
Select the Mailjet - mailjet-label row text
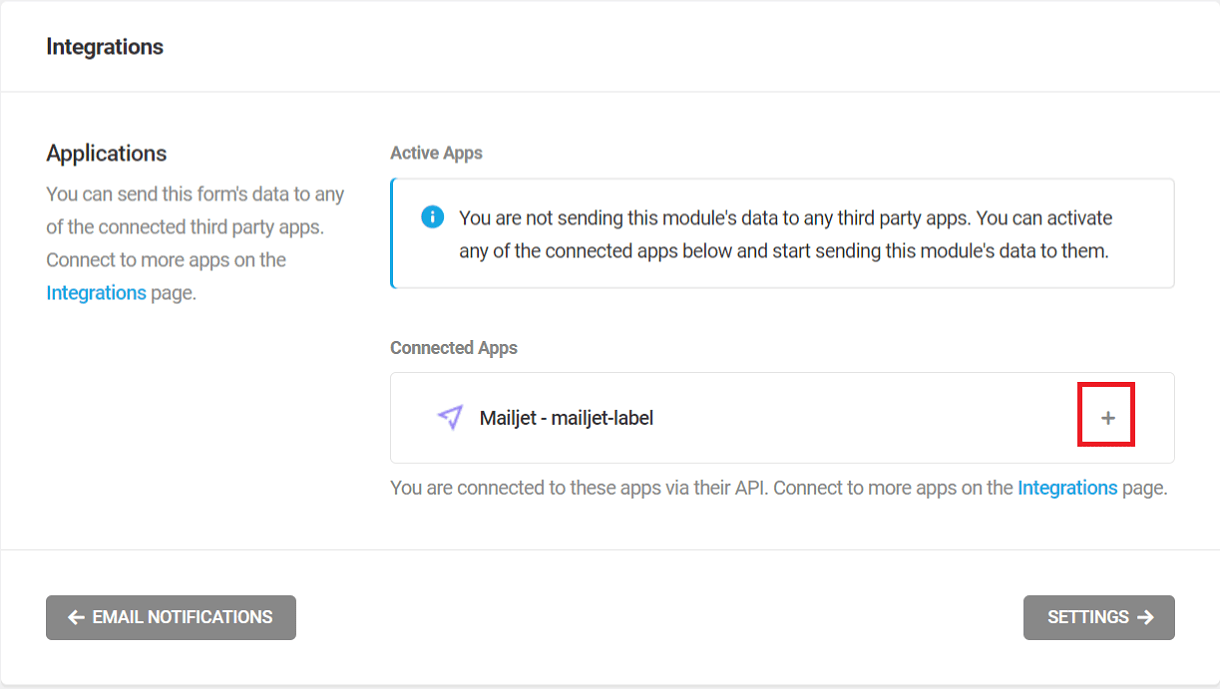click(x=566, y=418)
